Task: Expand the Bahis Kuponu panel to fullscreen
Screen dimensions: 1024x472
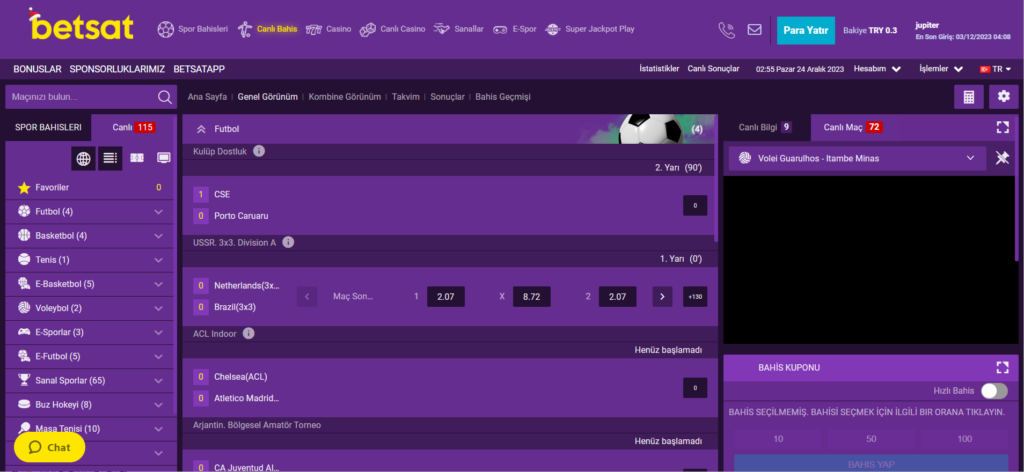Action: [x=1002, y=368]
